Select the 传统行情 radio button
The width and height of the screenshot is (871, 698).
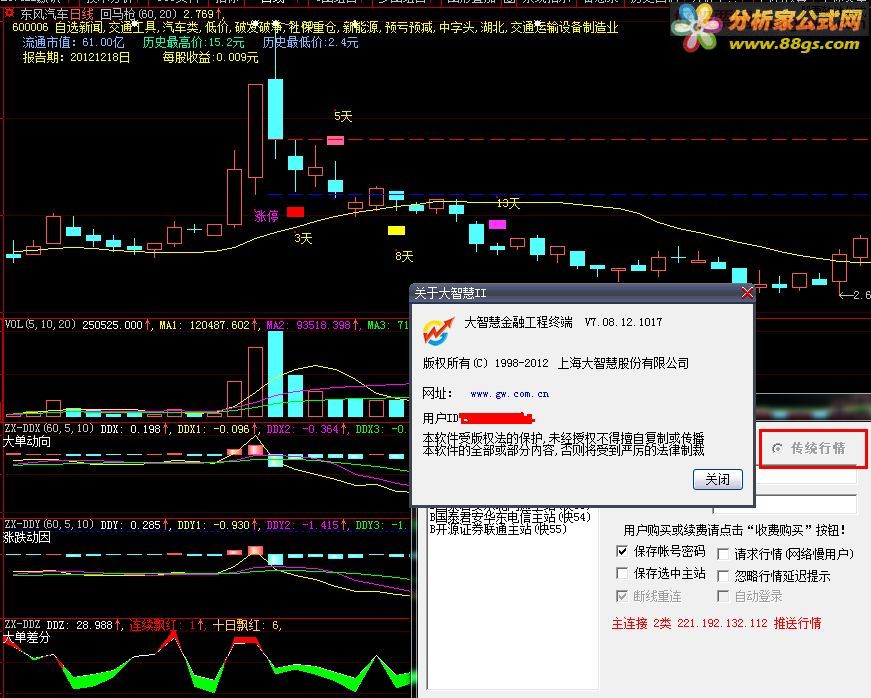click(777, 448)
